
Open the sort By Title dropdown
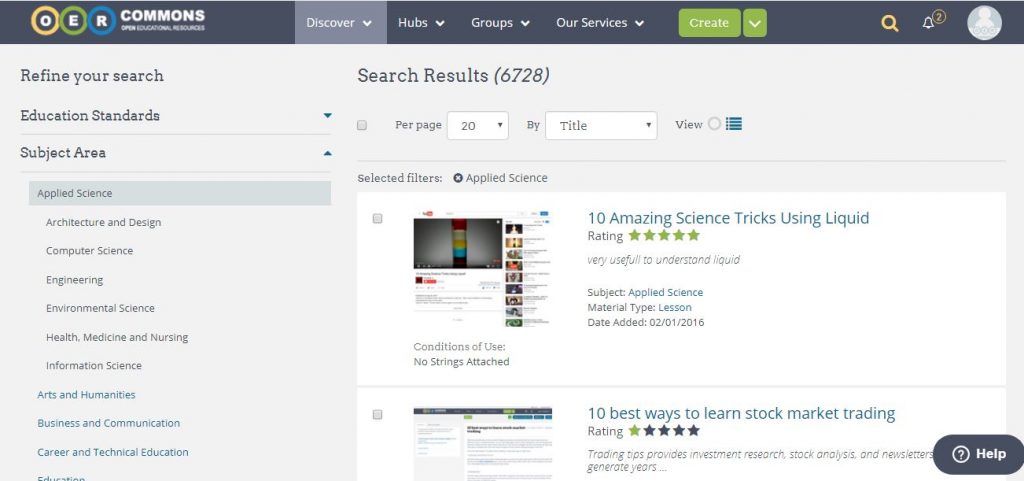point(600,125)
